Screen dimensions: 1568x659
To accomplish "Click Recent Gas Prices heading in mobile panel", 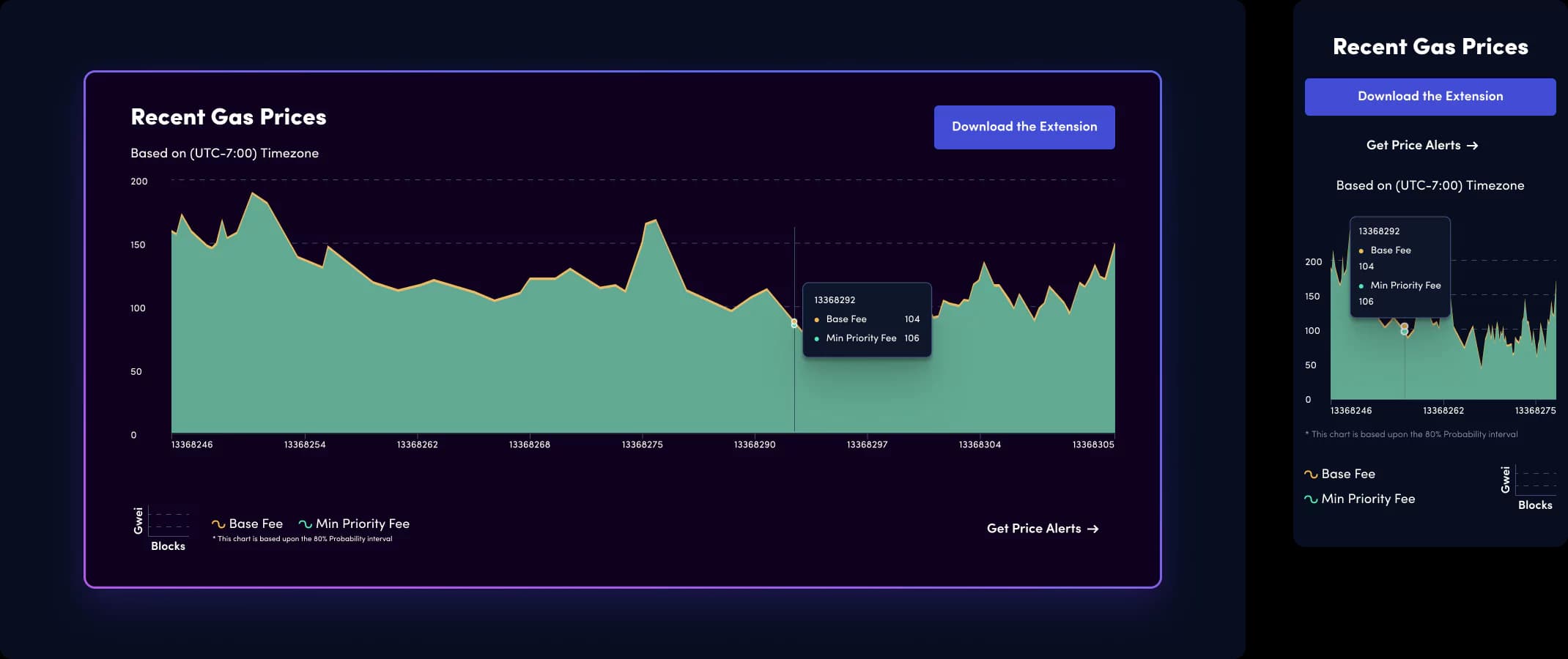I will click(x=1430, y=47).
